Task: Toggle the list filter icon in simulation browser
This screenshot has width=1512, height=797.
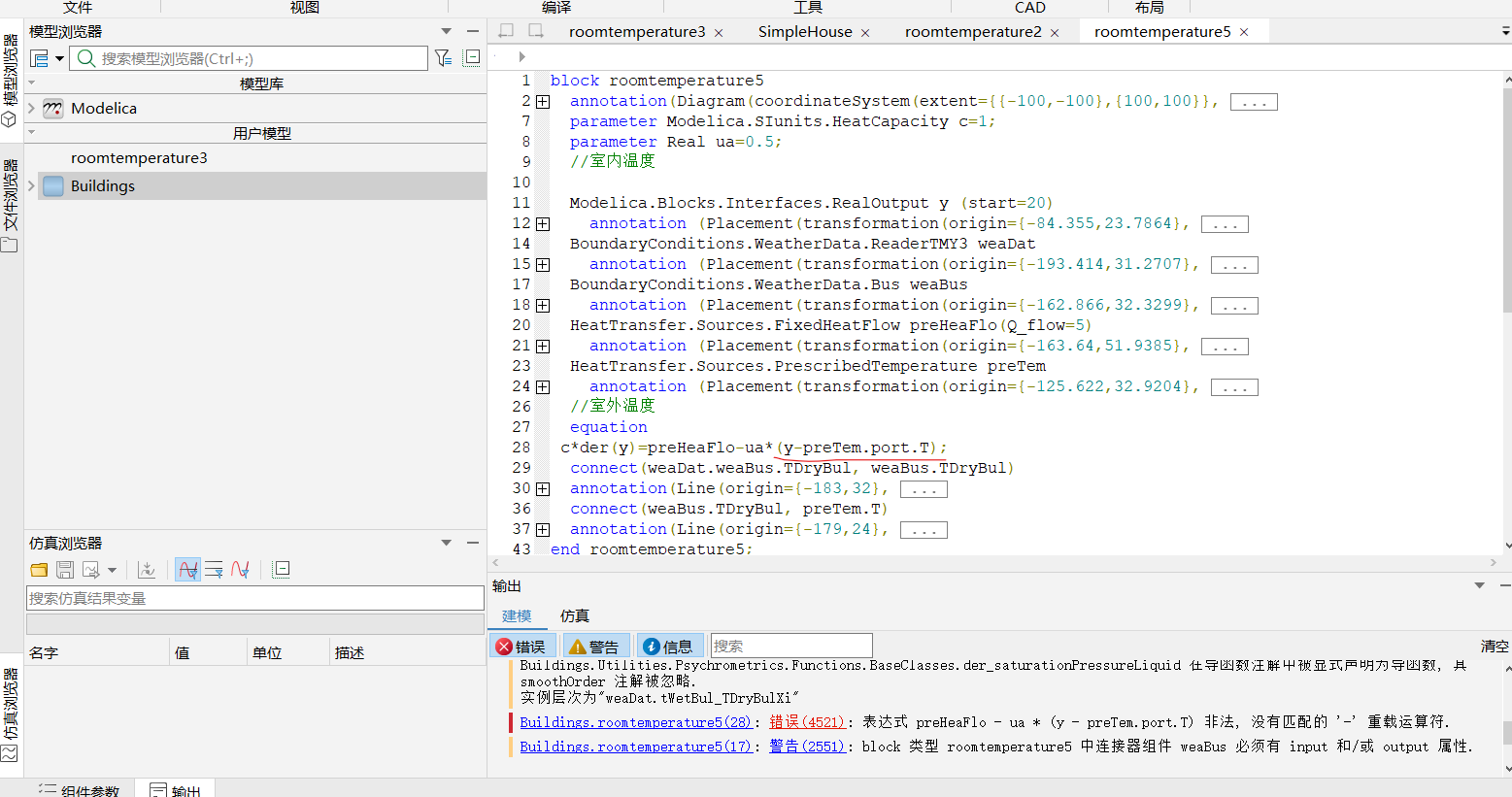Action: 214,570
